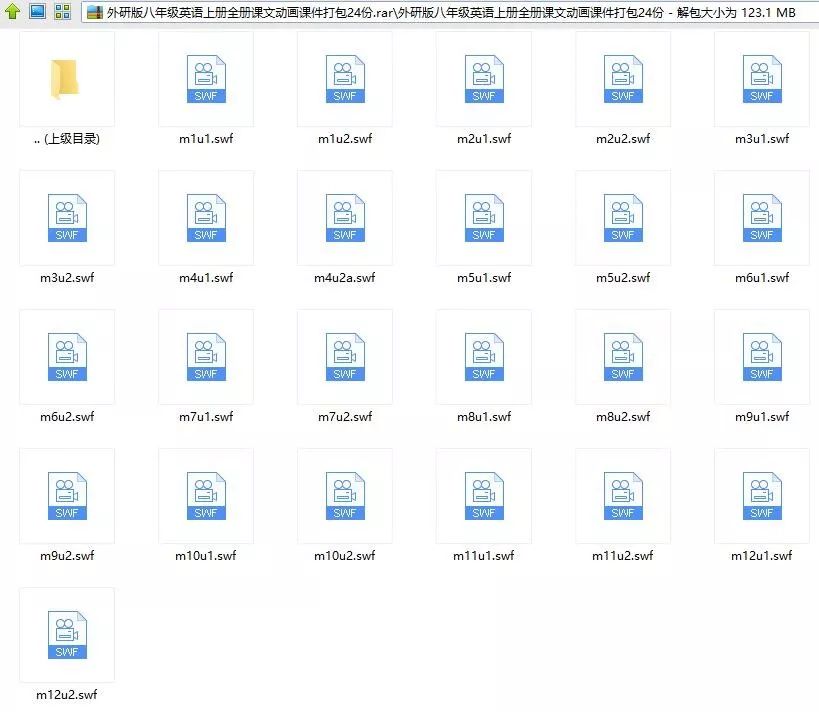Select the m5u2.swf file icon
This screenshot has width=819, height=712.
623,218
